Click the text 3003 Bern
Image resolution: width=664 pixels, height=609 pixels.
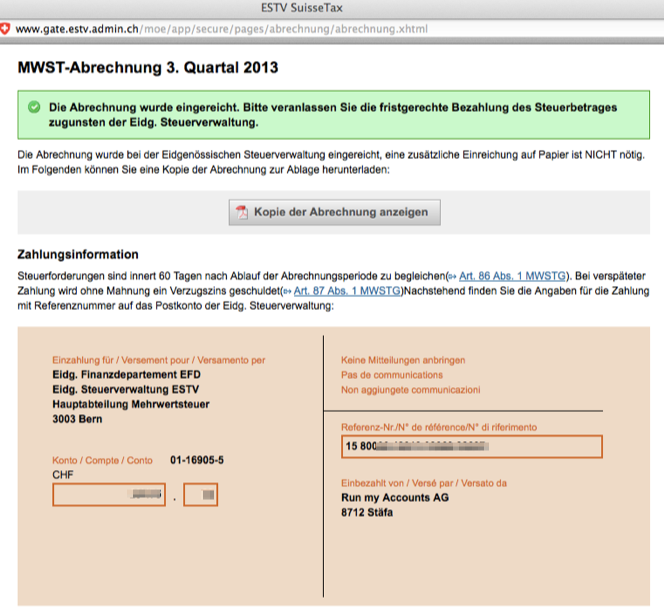[77, 419]
